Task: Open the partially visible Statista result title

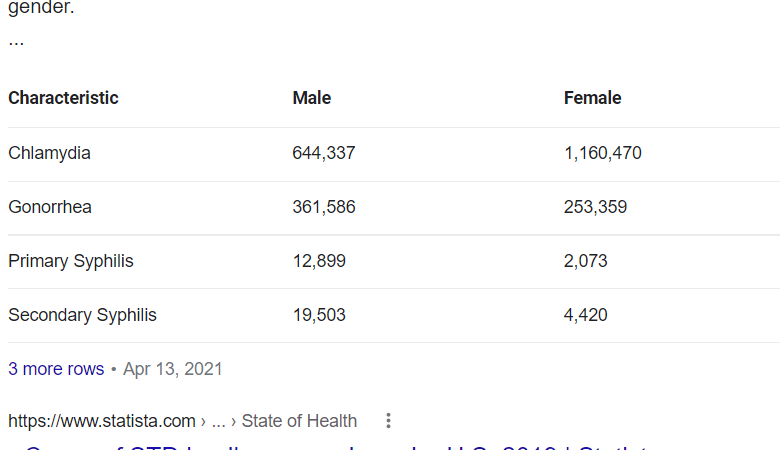Action: click(x=338, y=447)
